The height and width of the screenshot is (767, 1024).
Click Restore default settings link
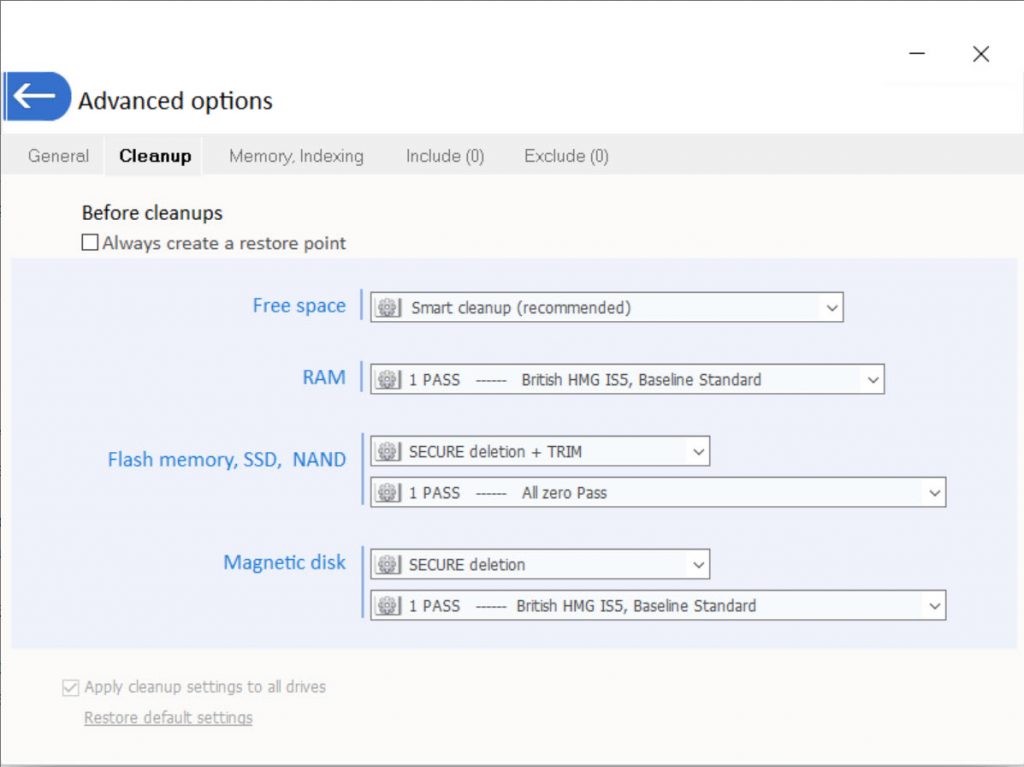click(x=168, y=717)
